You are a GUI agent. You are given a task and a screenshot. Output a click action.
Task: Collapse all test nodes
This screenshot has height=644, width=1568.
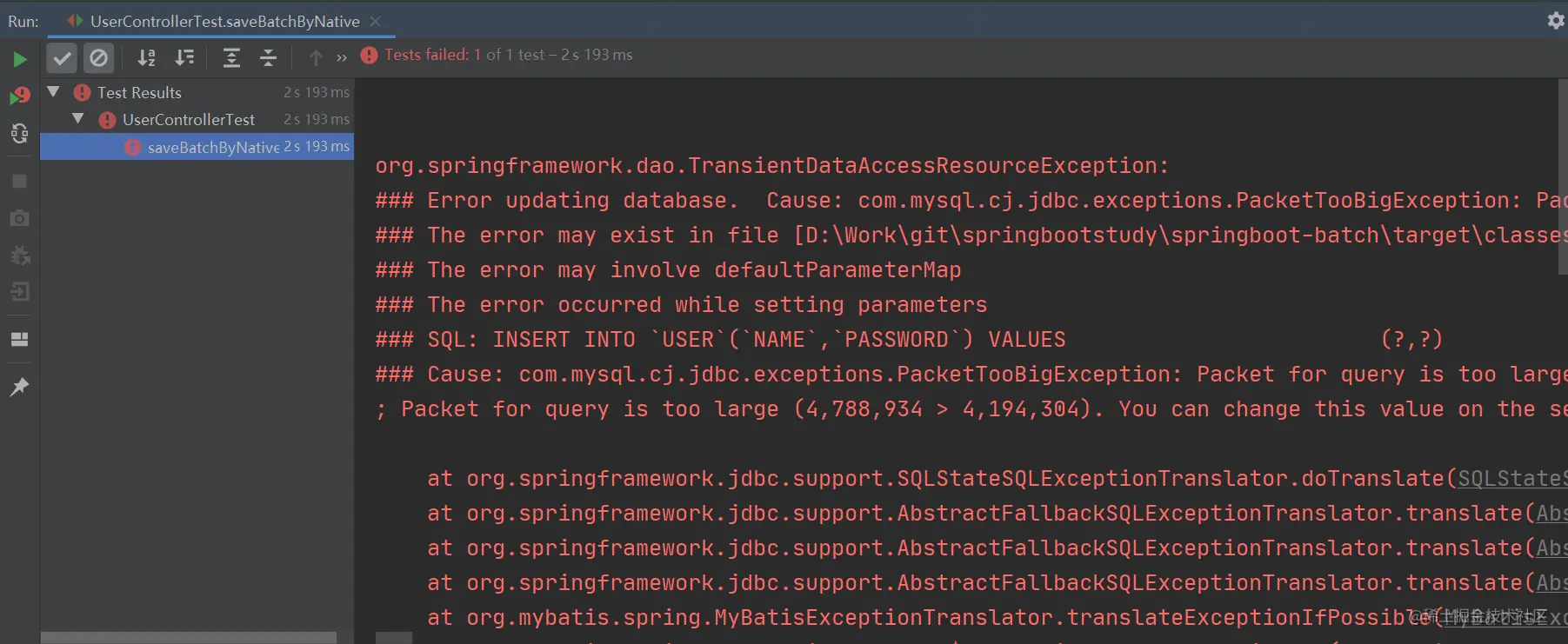pyautogui.click(x=269, y=58)
